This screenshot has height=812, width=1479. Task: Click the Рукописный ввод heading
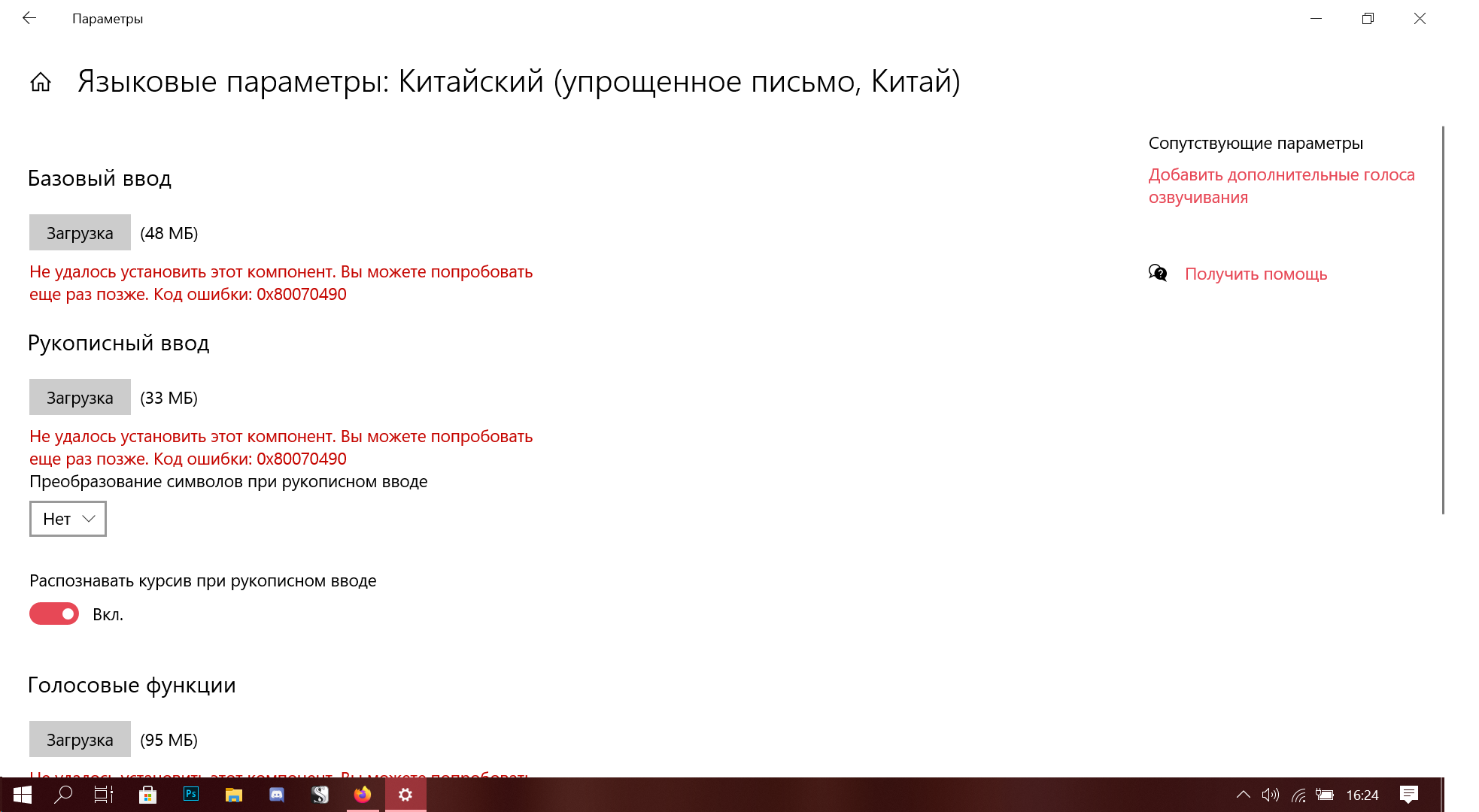[x=119, y=344]
